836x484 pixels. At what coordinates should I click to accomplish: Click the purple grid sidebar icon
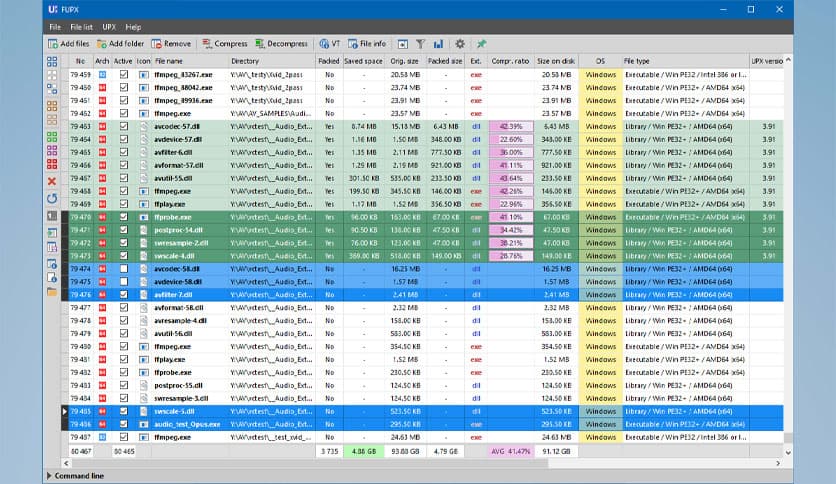click(x=52, y=151)
